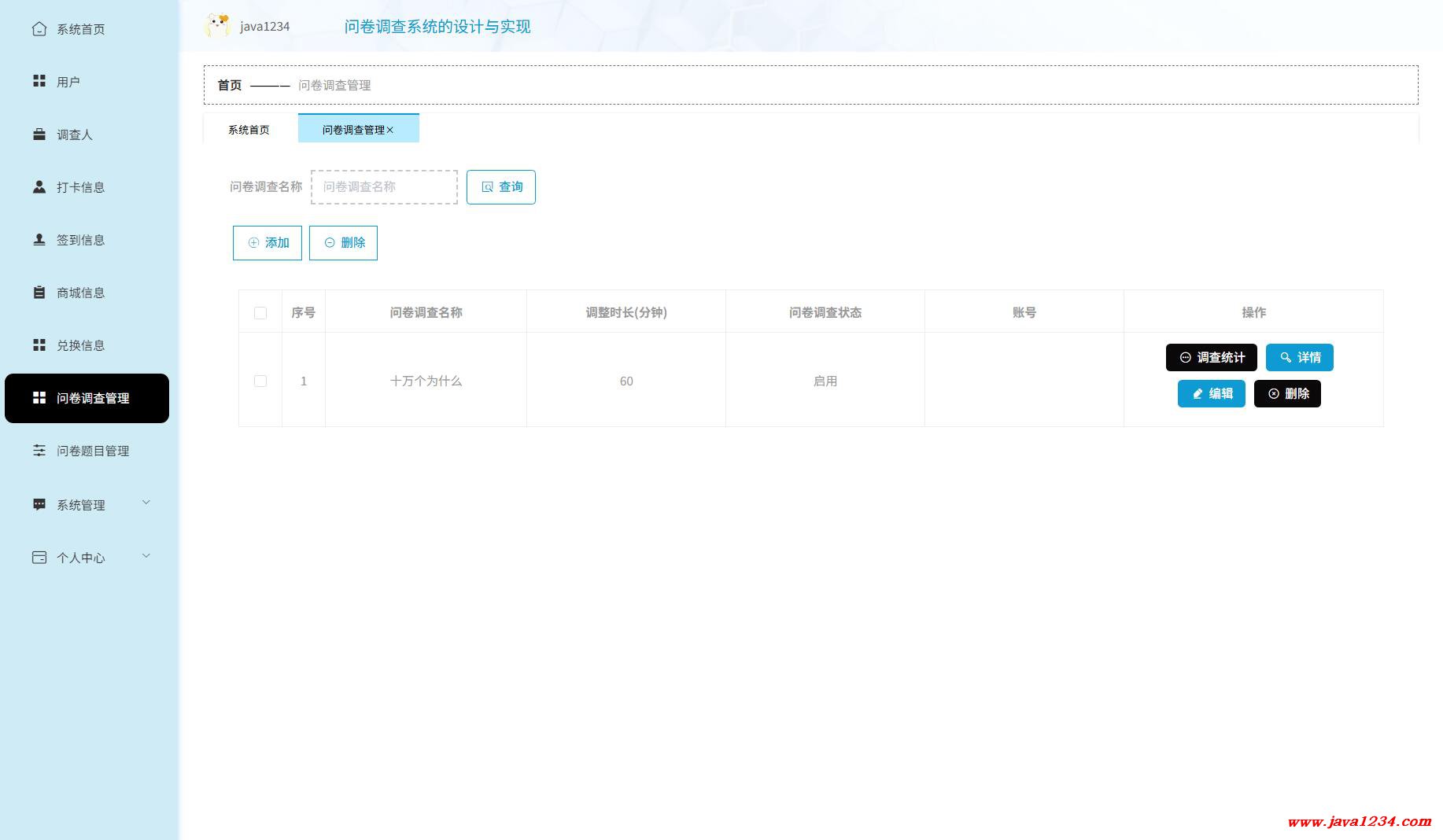
Task: Click the clipboard icon next to 商城信息
Action: tap(39, 292)
